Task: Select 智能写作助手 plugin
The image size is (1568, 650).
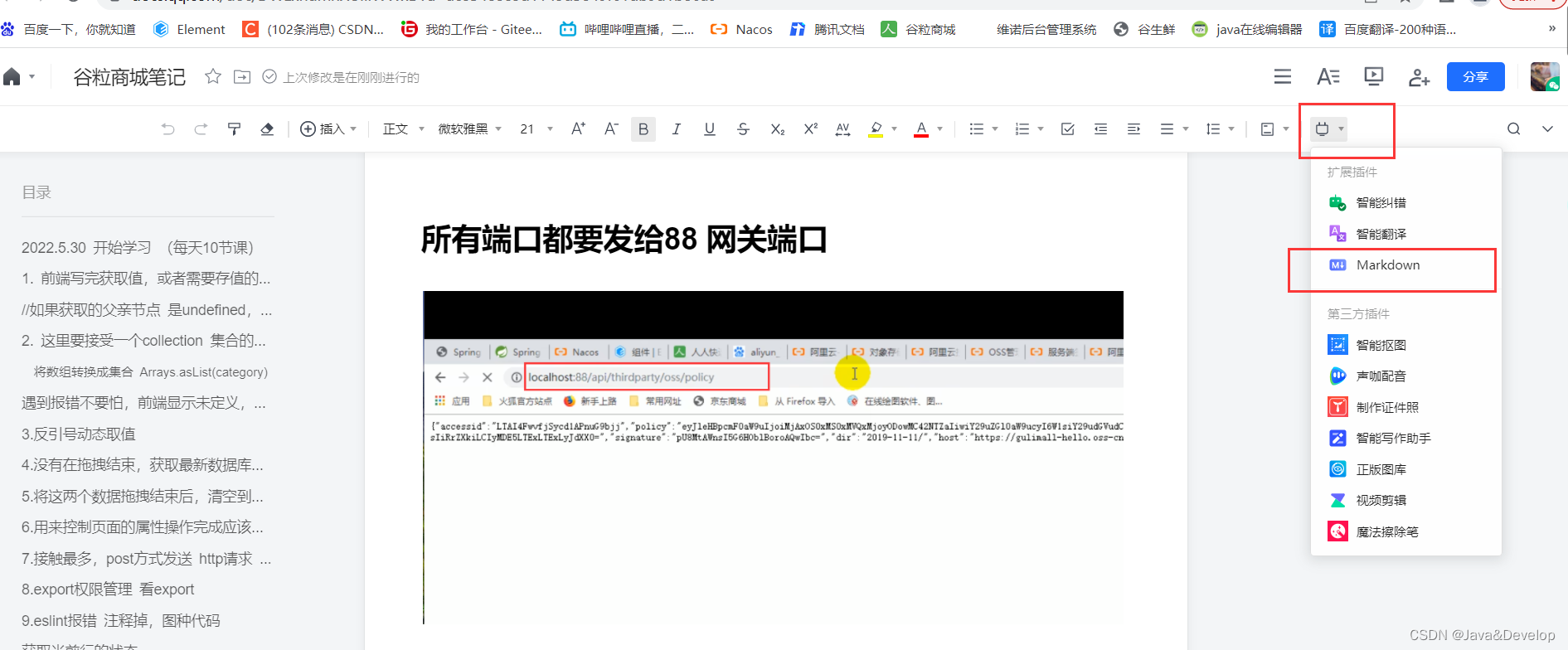Action: tap(1406, 438)
